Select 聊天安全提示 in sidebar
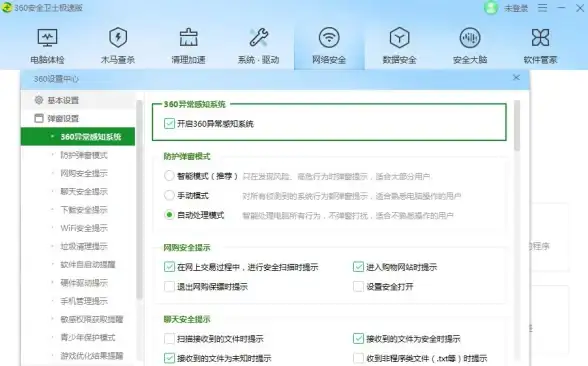Image resolution: width=588 pixels, height=366 pixels. [84, 192]
